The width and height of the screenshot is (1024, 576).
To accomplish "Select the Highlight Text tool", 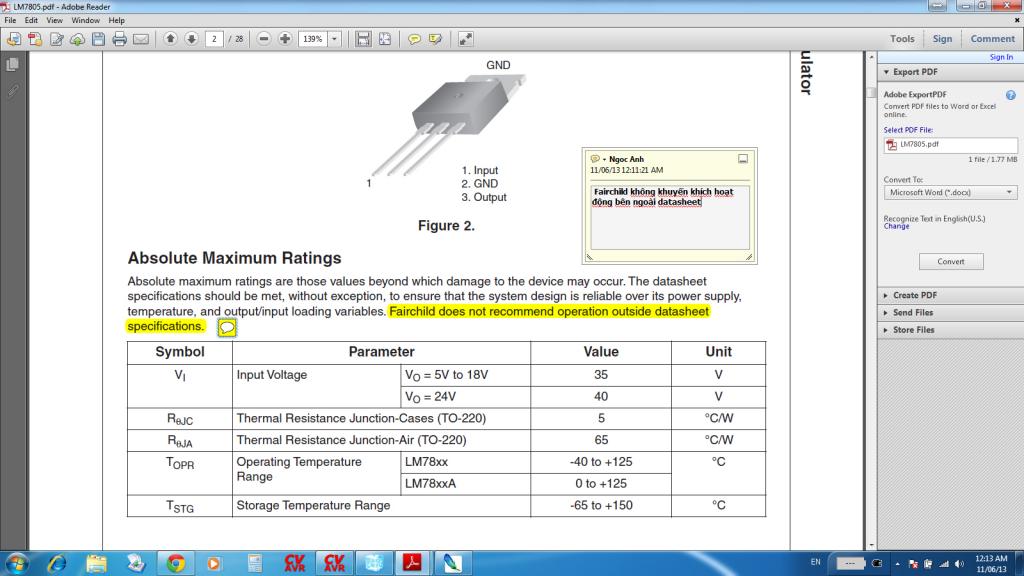I will click(x=436, y=39).
